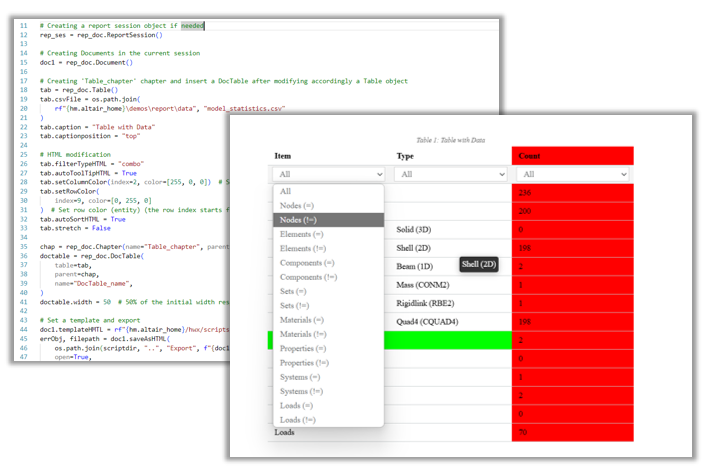Image resolution: width=712 pixels, height=476 pixels.
Task: Select 'Sets (!=)' filter option
Action: coord(328,306)
